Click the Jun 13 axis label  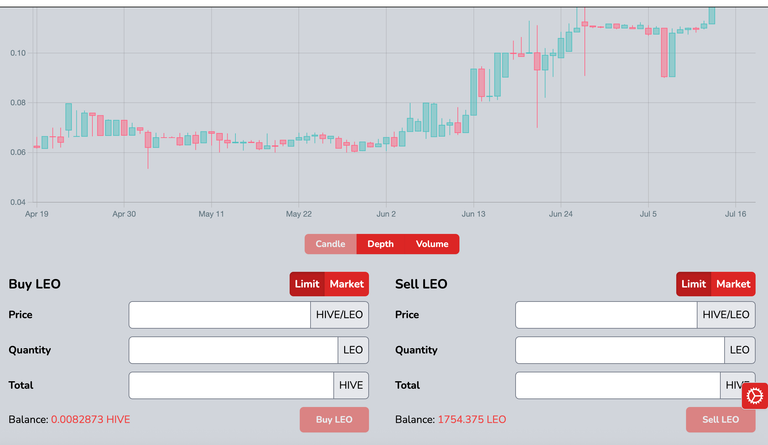473,214
